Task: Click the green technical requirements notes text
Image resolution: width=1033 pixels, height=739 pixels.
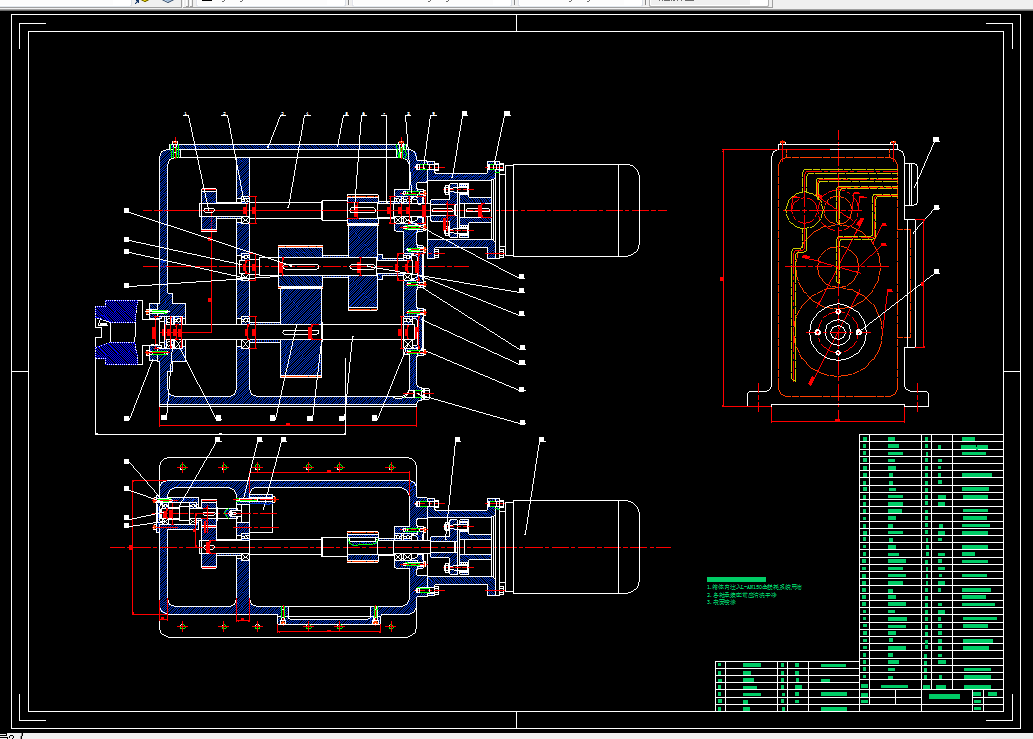Action: (x=754, y=591)
